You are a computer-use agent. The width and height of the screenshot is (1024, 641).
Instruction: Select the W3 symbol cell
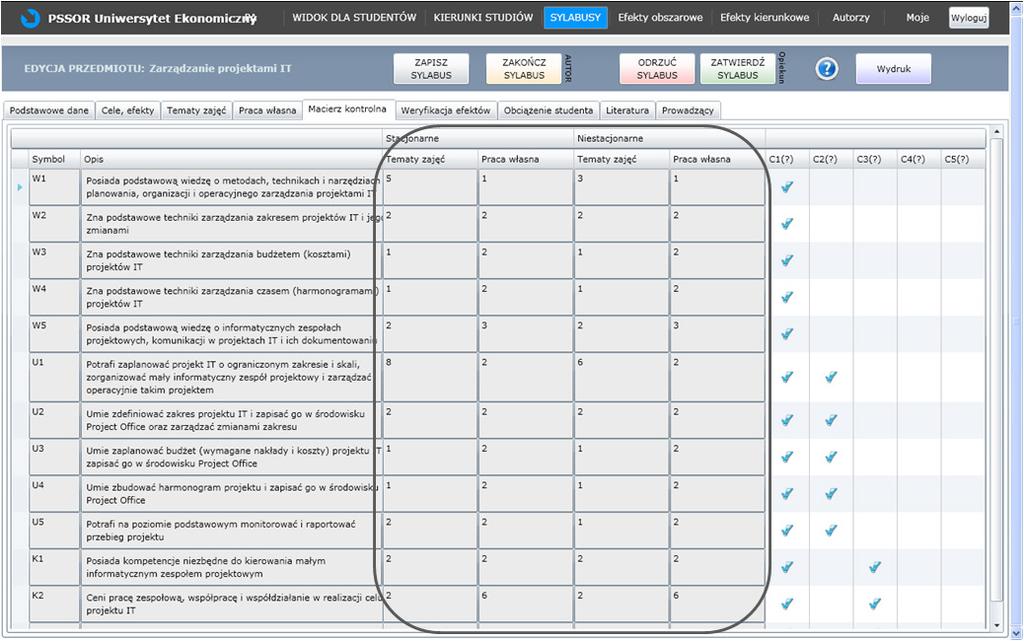(54, 260)
